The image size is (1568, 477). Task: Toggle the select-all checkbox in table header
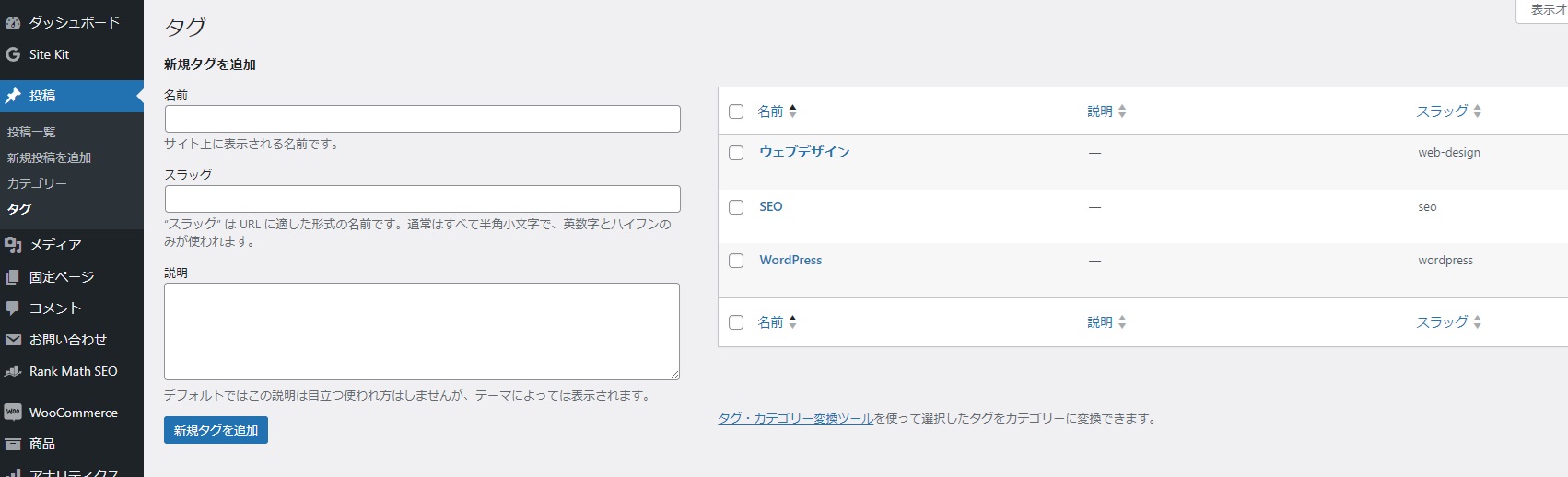click(x=736, y=111)
